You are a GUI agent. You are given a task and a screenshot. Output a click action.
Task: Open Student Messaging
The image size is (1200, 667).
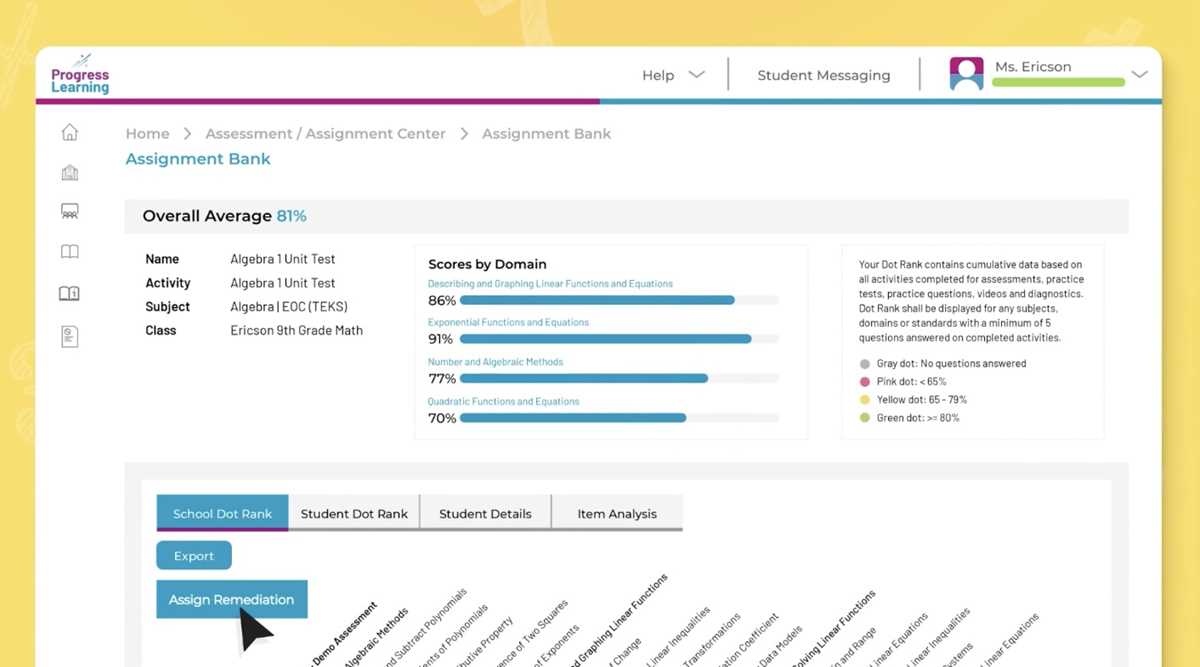(x=823, y=75)
